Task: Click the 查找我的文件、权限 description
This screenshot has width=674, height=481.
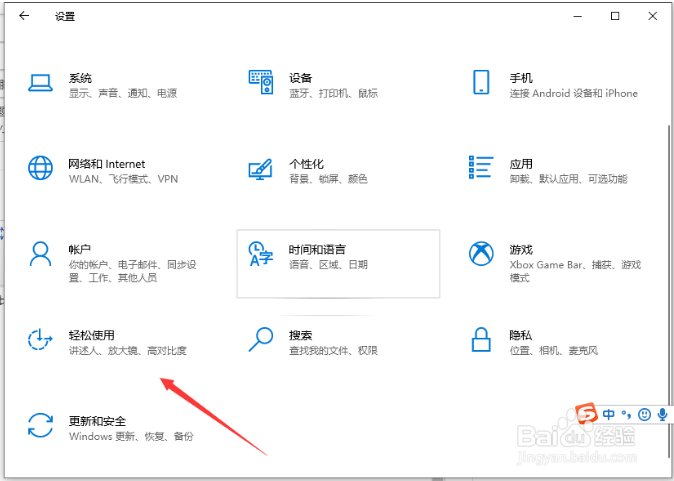Action: 333,350
